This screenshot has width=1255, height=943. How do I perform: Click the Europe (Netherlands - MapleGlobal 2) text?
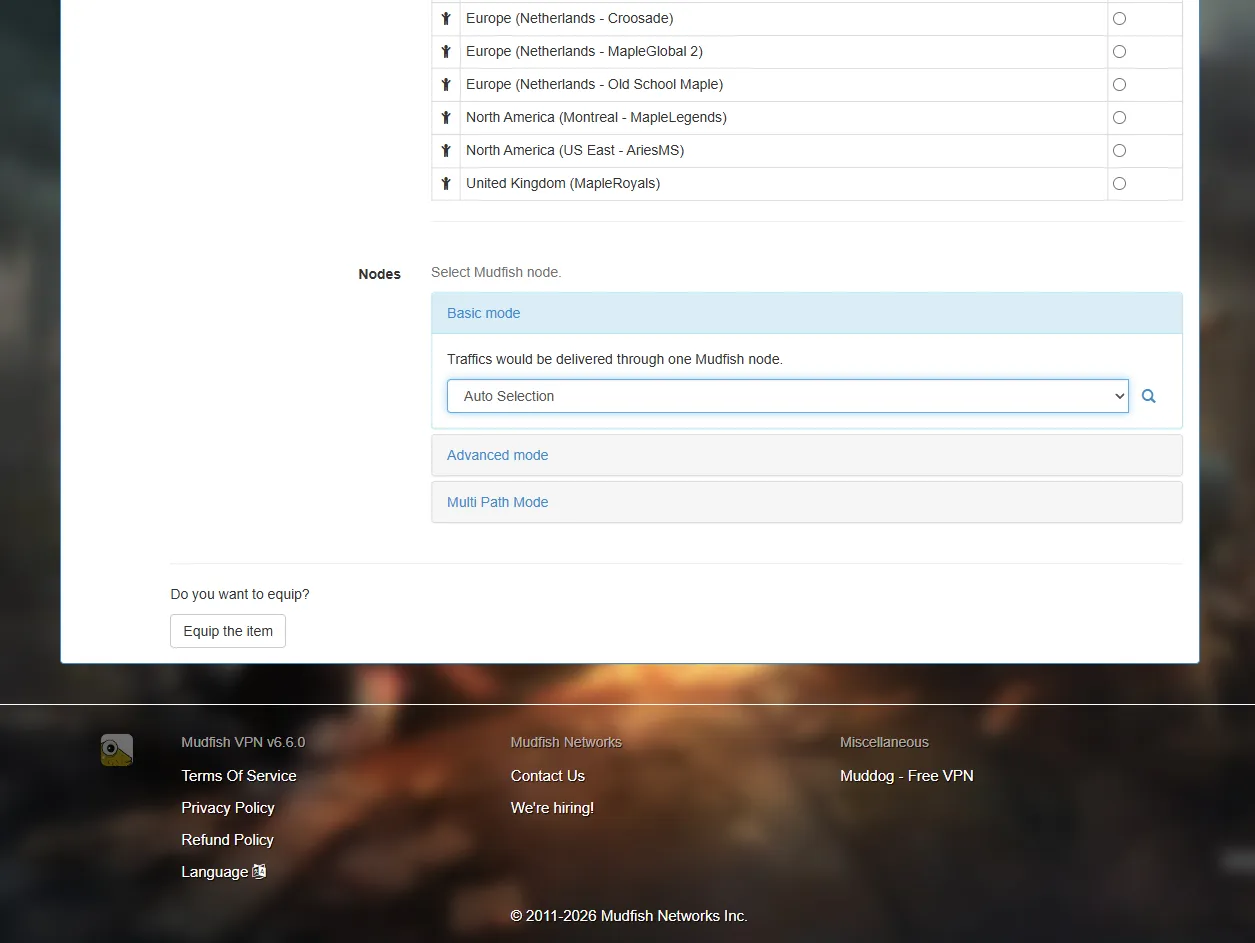click(x=584, y=51)
